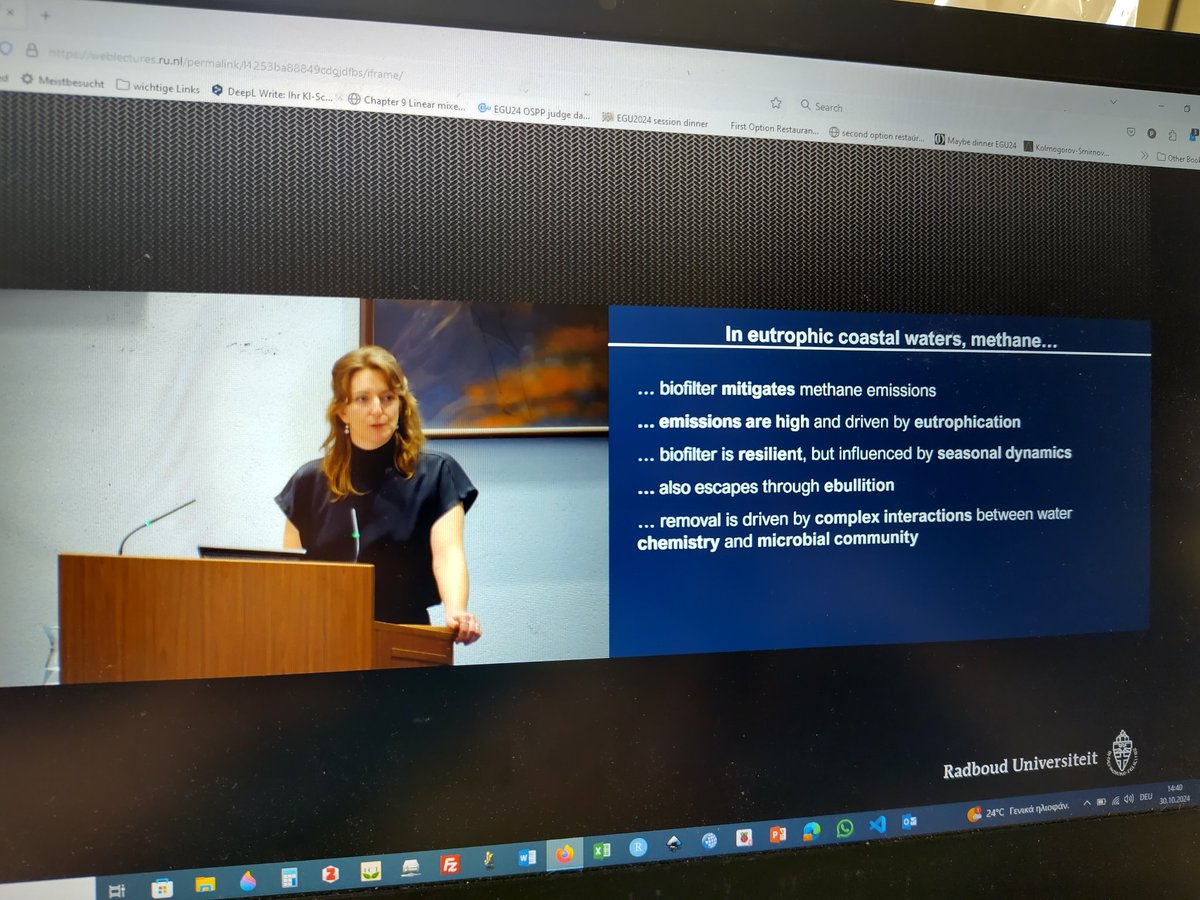Open the wichtige Links bookmark folder
Image resolution: width=1200 pixels, height=900 pixels.
point(157,87)
